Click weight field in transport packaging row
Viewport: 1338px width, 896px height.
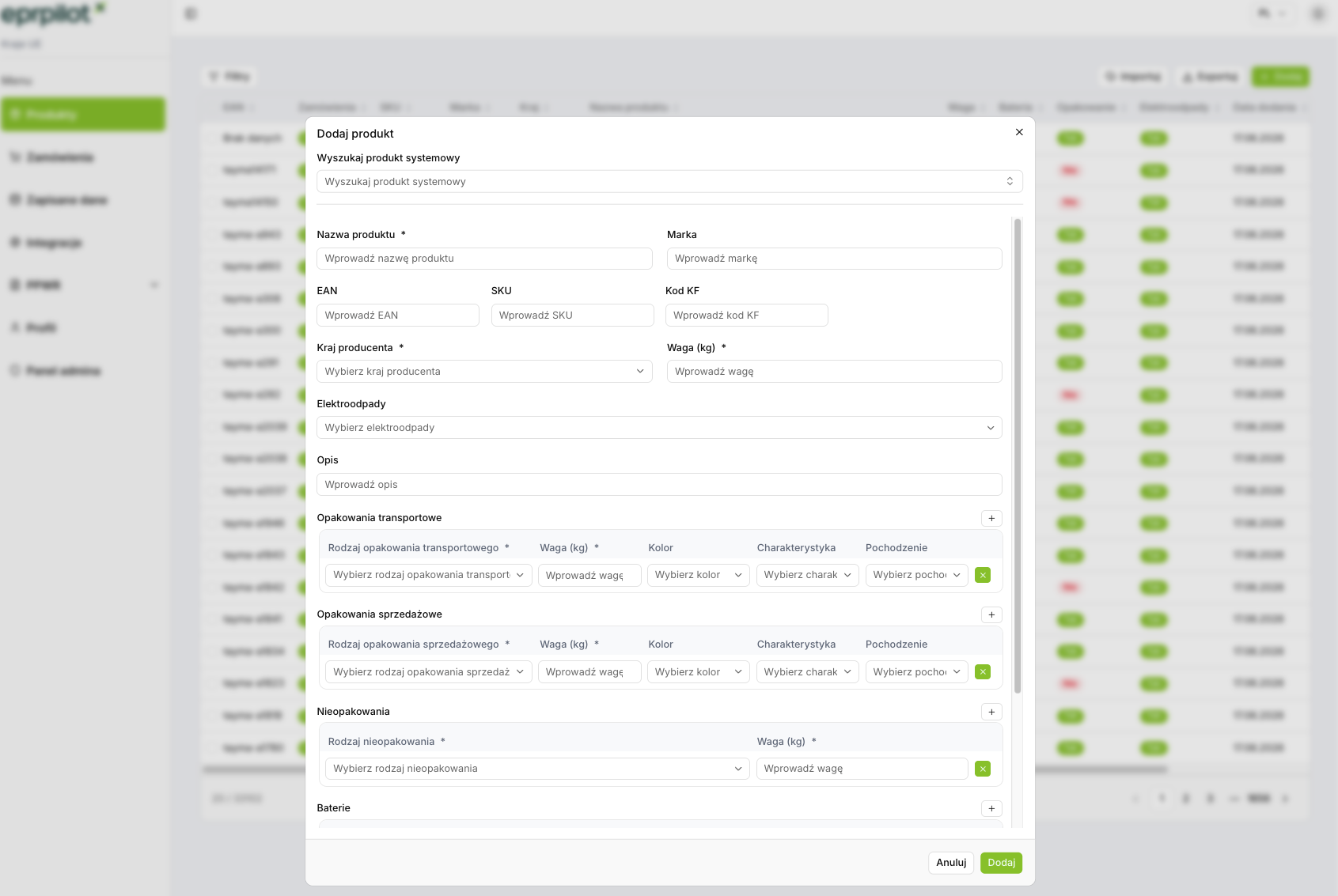point(589,575)
